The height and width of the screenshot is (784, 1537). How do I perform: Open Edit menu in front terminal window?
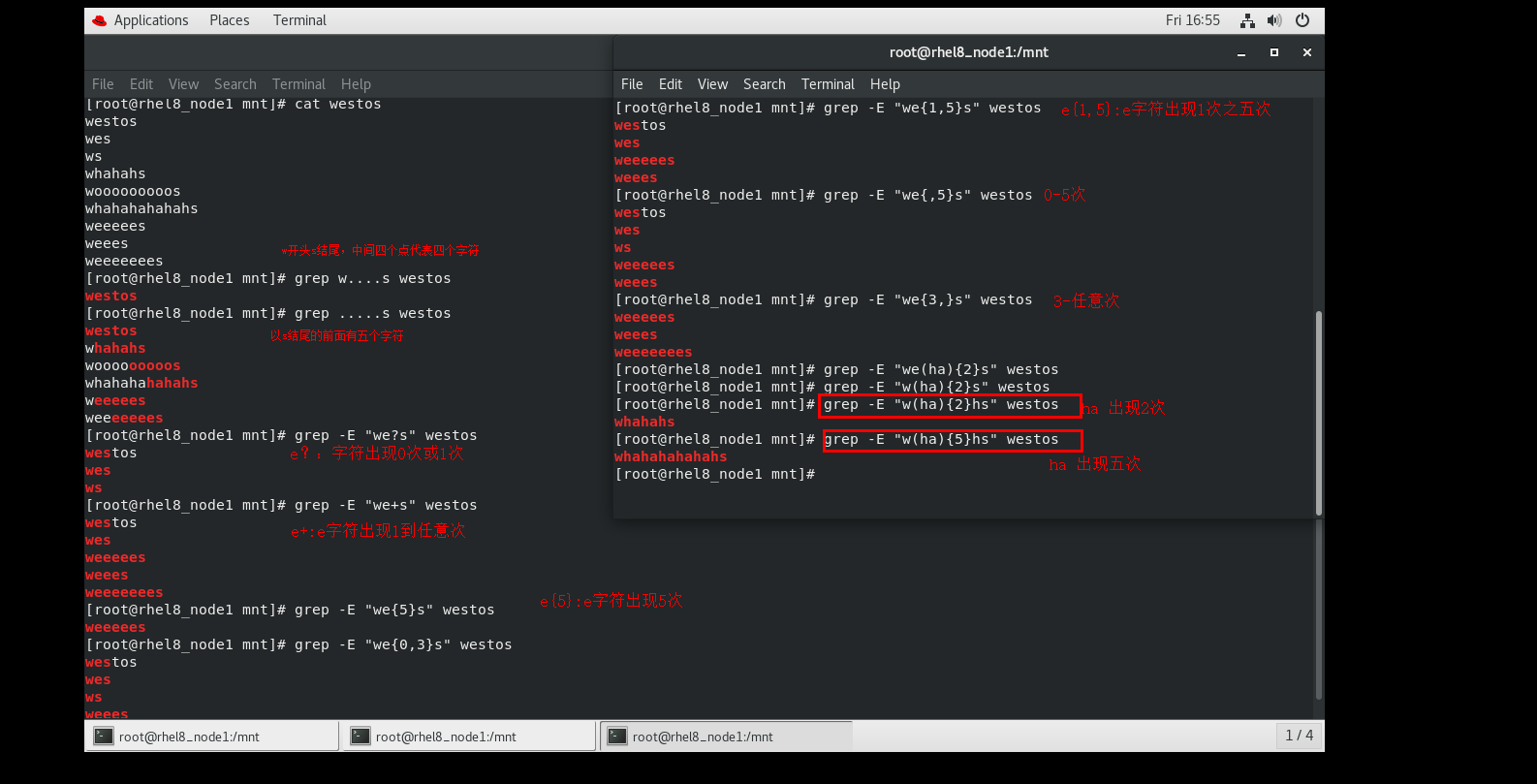pos(671,84)
